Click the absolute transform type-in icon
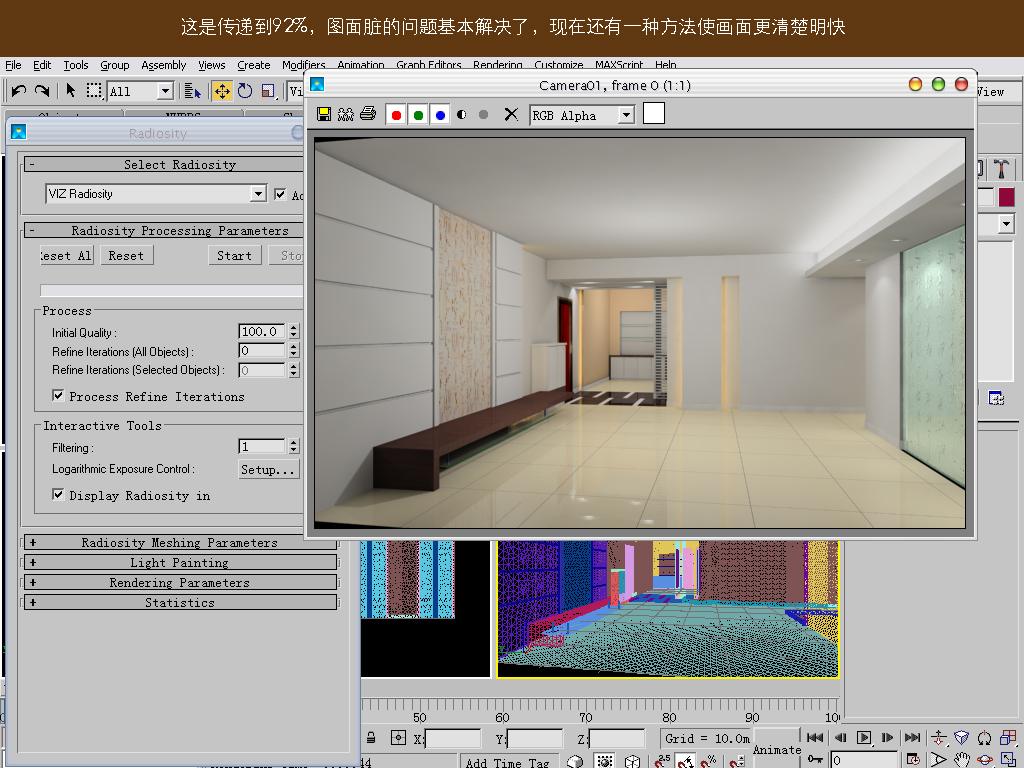Image resolution: width=1024 pixels, height=768 pixels. pos(398,738)
